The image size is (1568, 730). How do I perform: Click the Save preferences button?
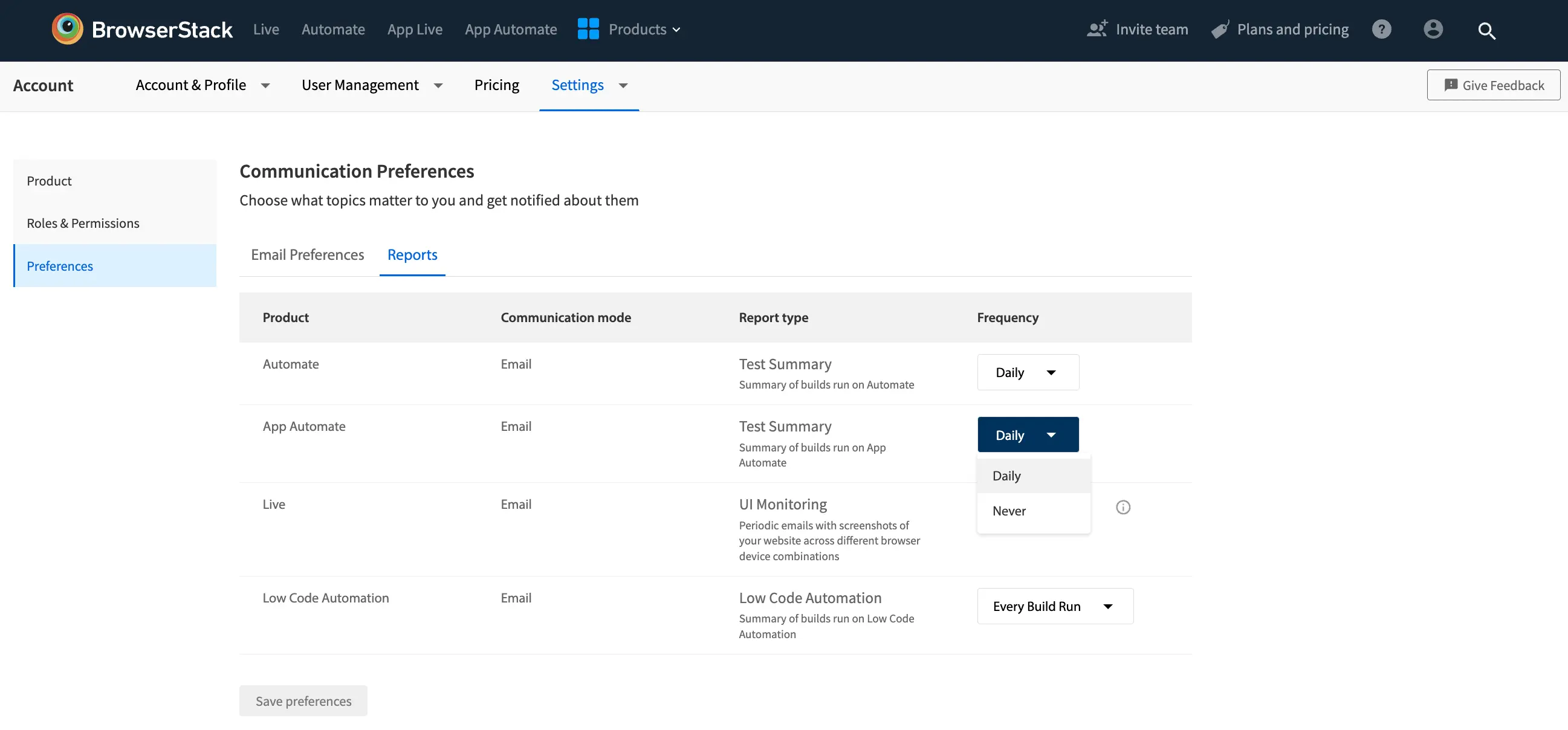(303, 701)
